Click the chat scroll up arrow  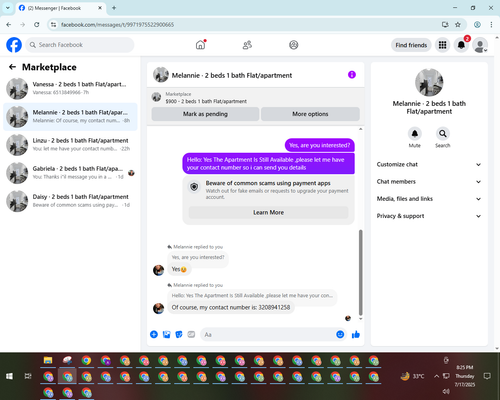pos(360,129)
